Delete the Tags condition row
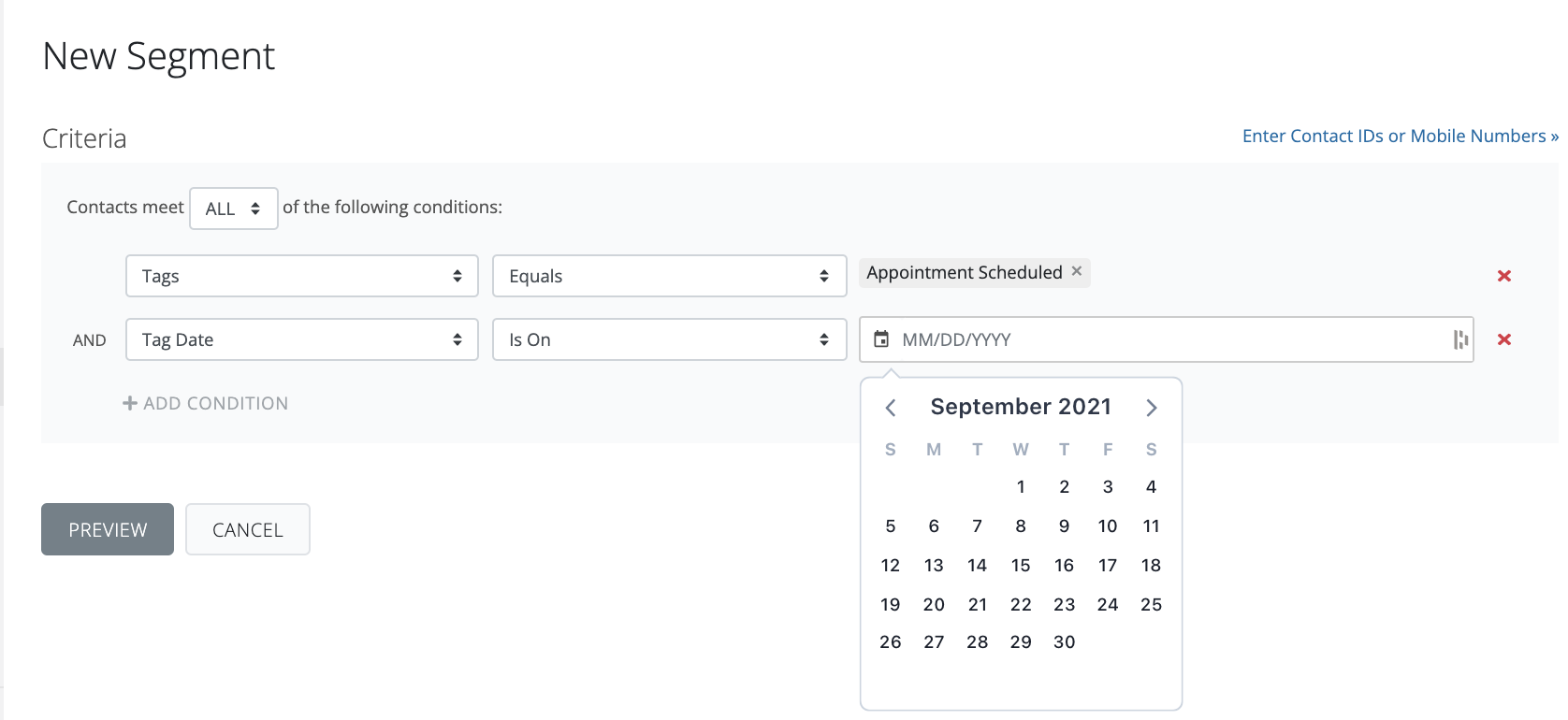The height and width of the screenshot is (720, 1568). coord(1504,276)
